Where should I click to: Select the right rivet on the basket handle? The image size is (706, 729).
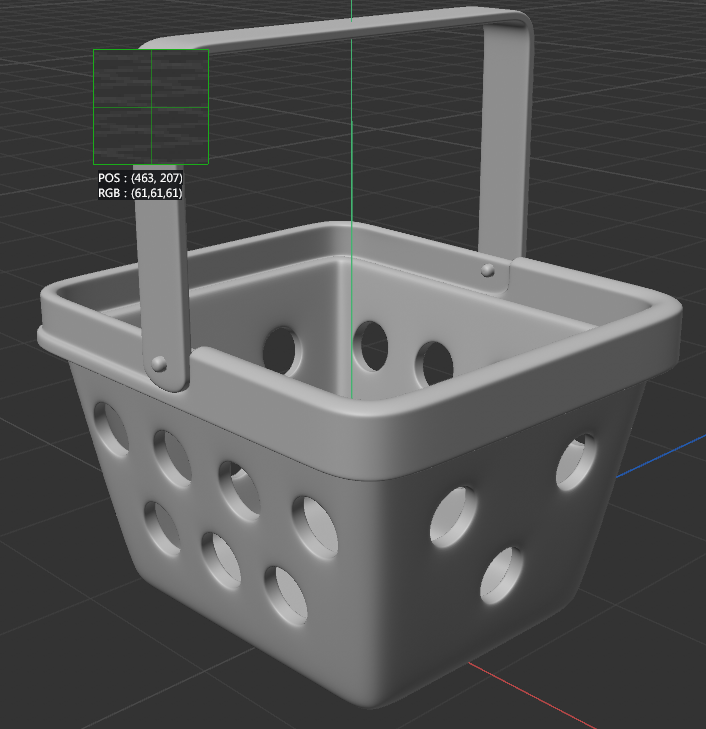[x=488, y=270]
